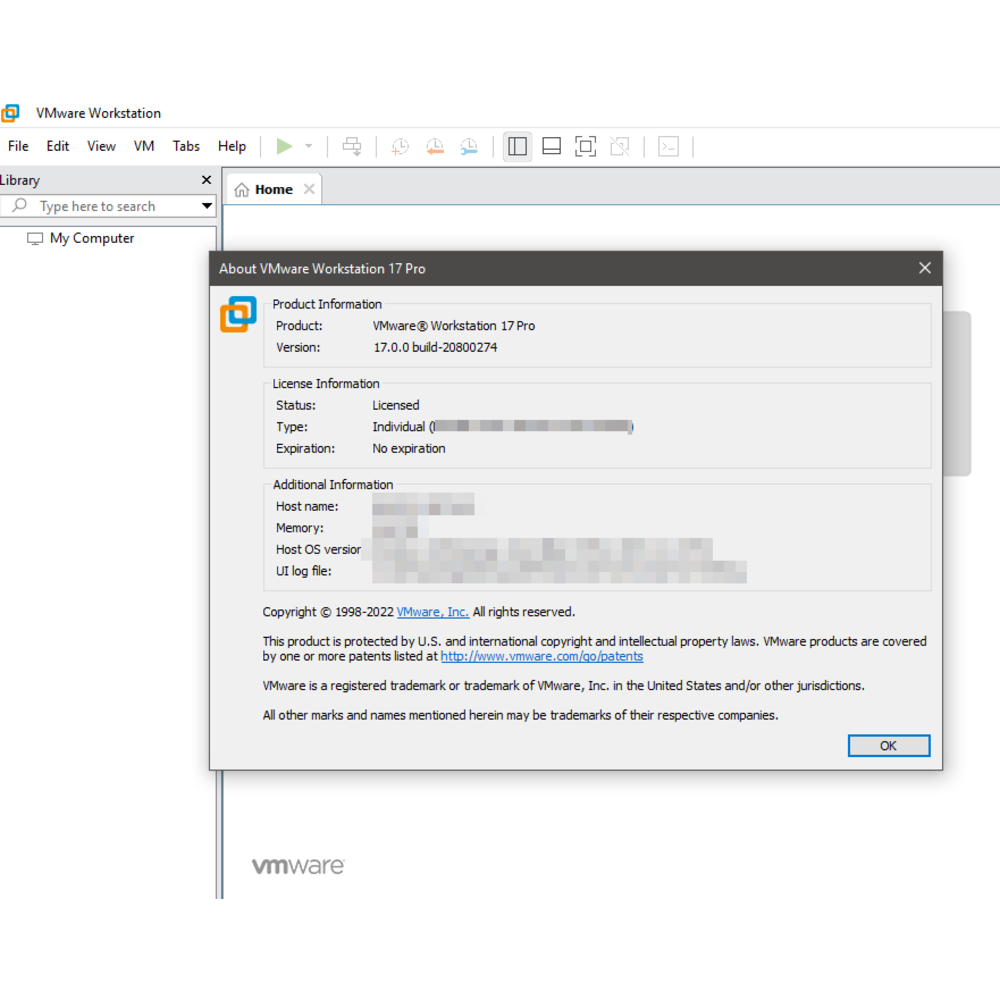The height and width of the screenshot is (1000, 1000).
Task: Click Send Ctrl+Alt+Del toolbar icon
Action: click(x=352, y=147)
